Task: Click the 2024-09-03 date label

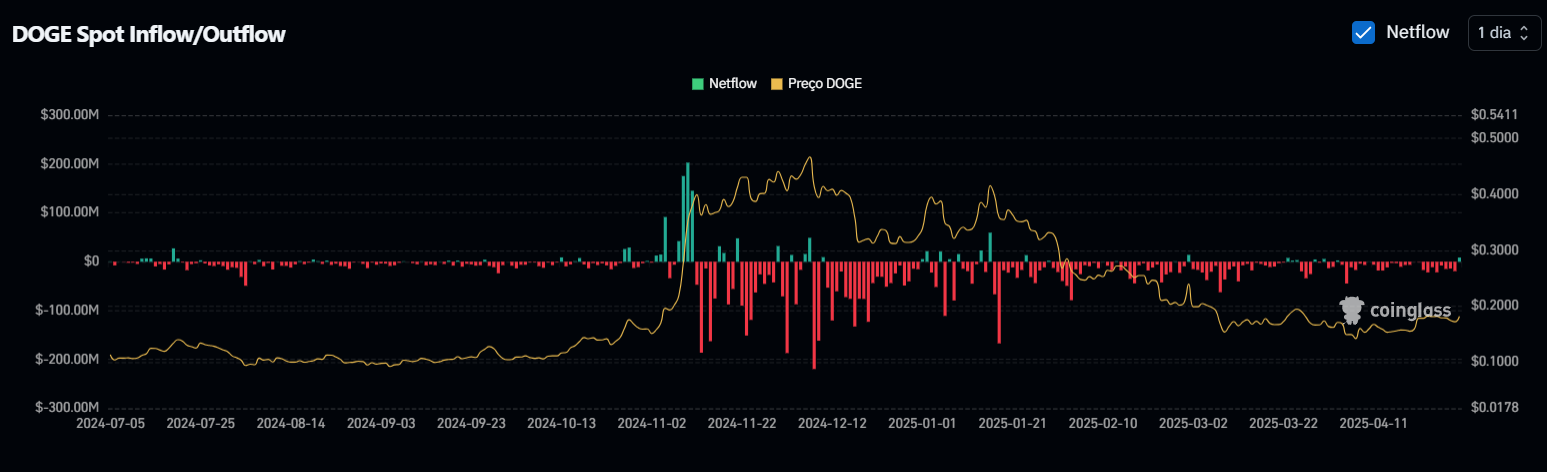Action: 381,424
